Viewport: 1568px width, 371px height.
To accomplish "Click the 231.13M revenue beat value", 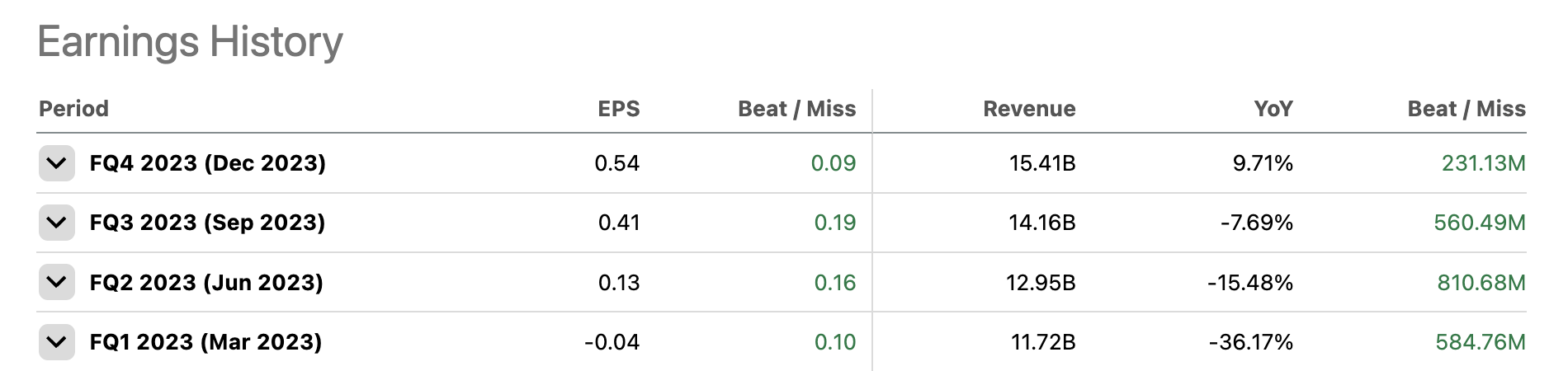I will (1483, 163).
